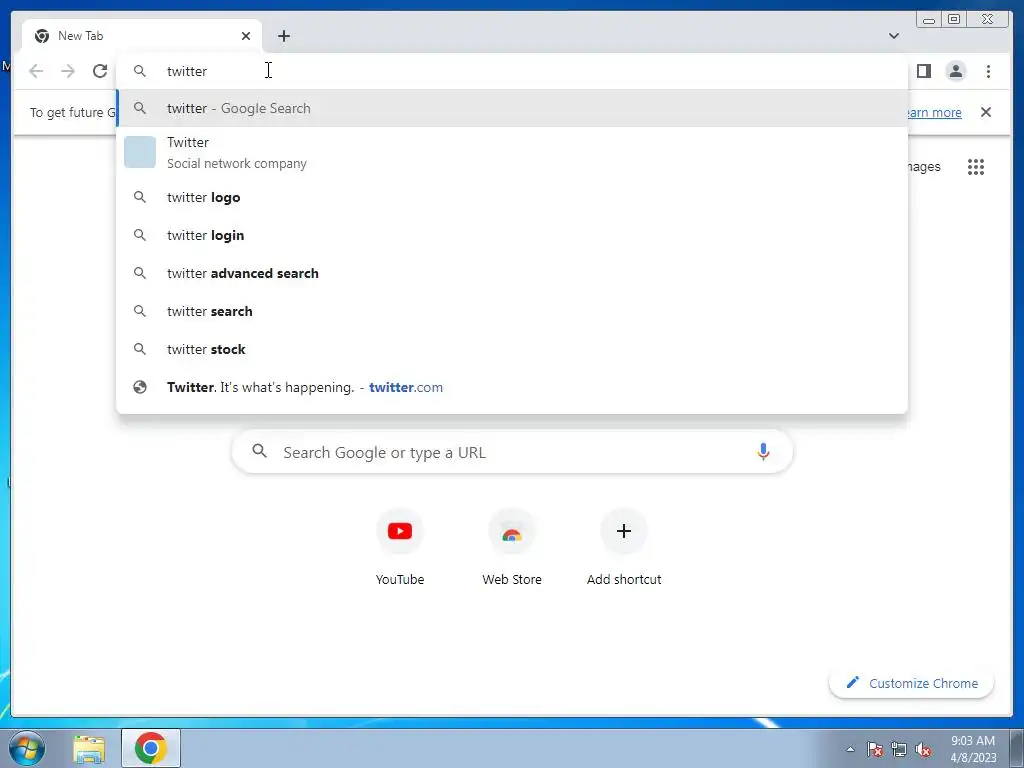Click the Chrome taskbar icon
Image resolution: width=1024 pixels, height=768 pixels.
(x=151, y=748)
